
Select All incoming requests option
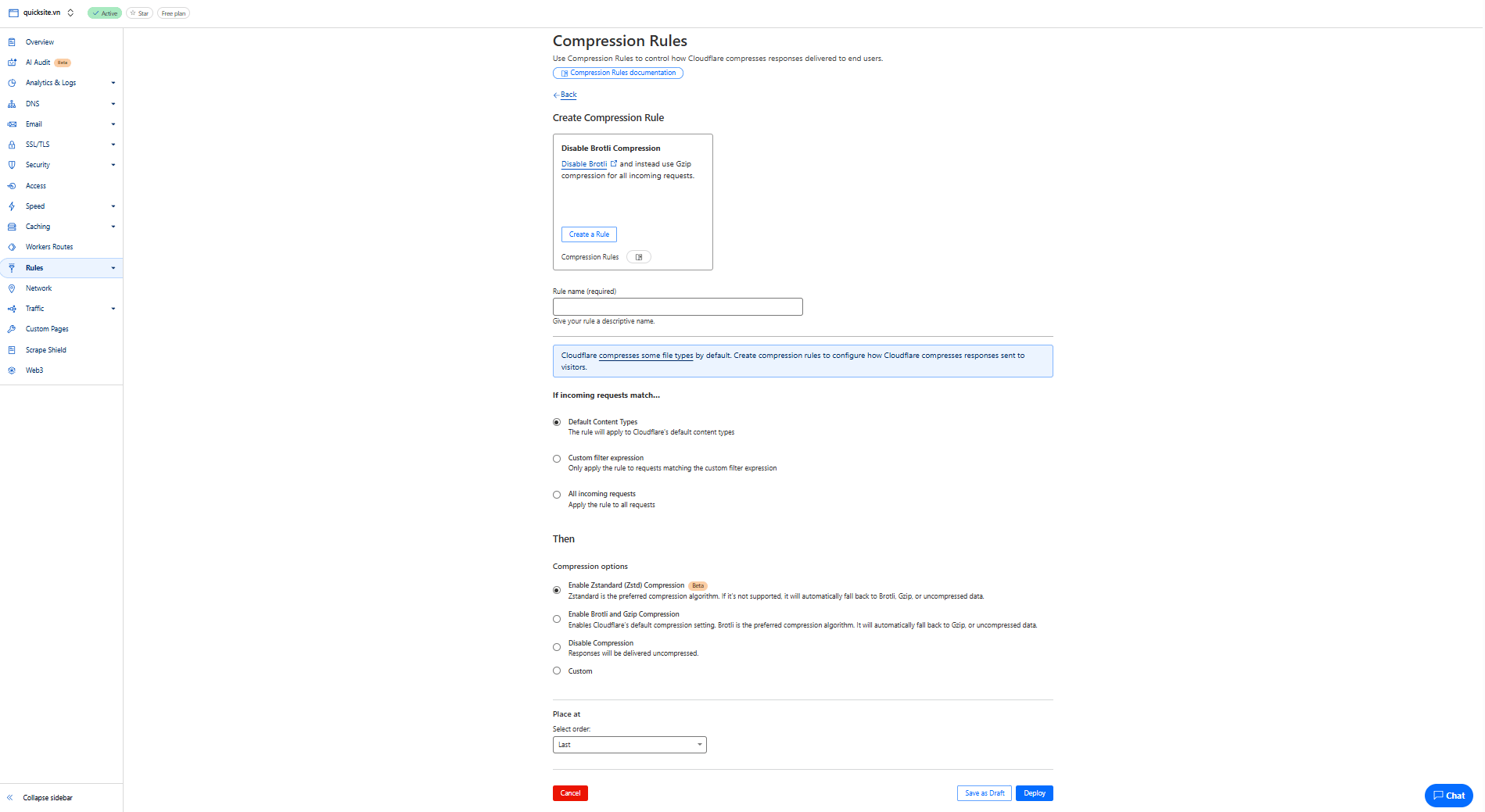coord(557,495)
